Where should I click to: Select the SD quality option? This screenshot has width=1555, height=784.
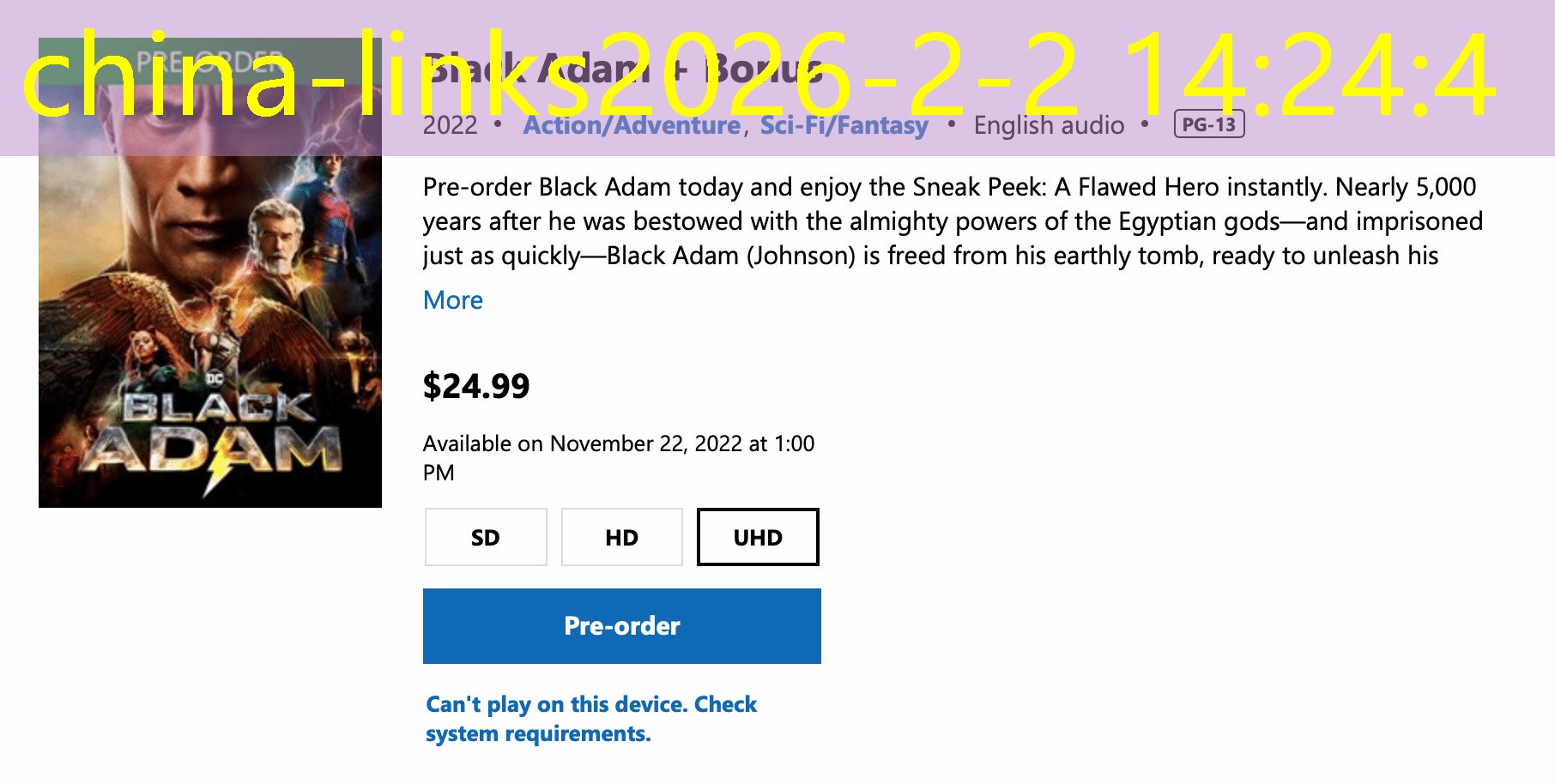(485, 538)
